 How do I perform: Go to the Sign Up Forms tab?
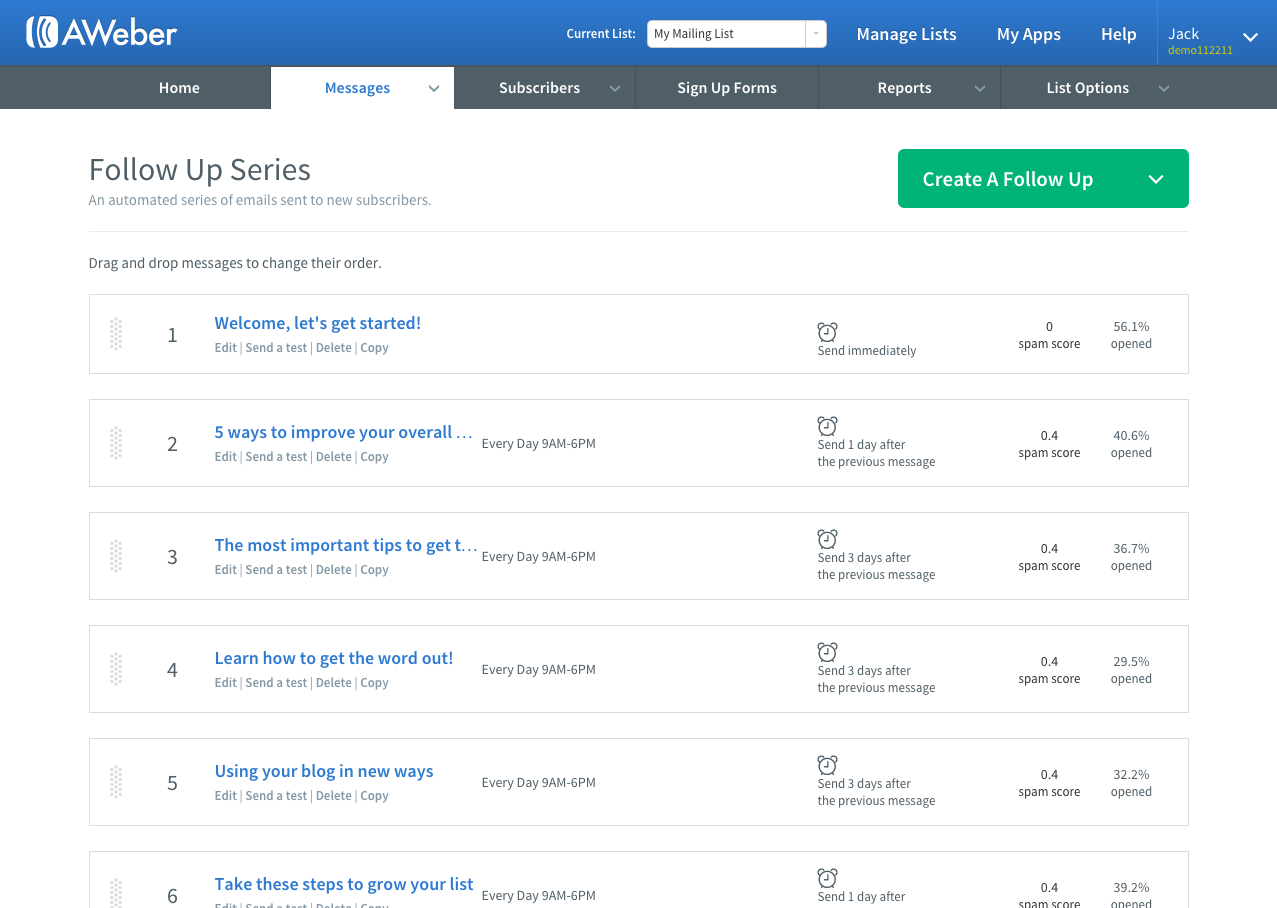pos(727,88)
